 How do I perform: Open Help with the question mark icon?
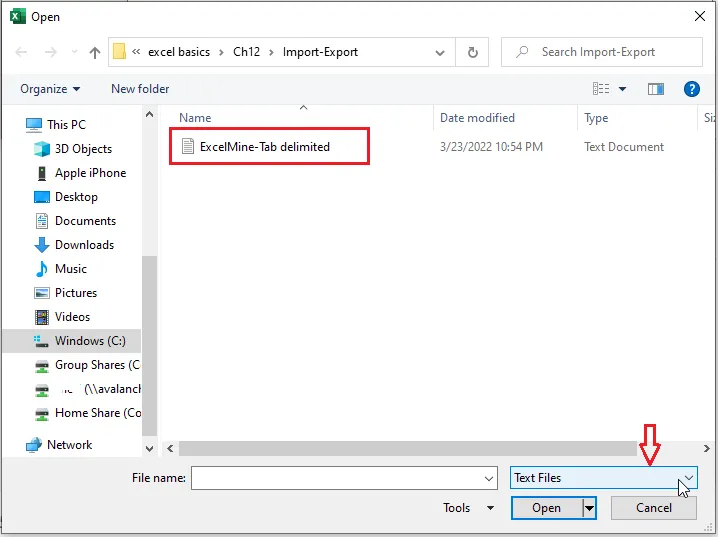[x=691, y=89]
